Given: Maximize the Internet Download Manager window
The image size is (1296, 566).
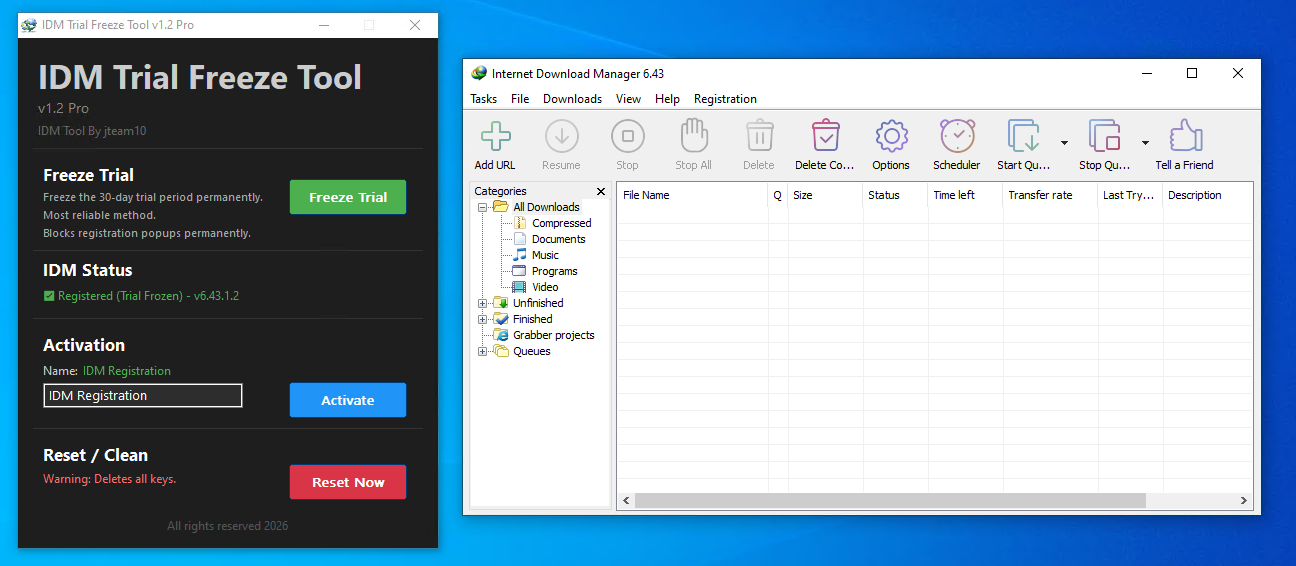Looking at the screenshot, I should (1192, 73).
